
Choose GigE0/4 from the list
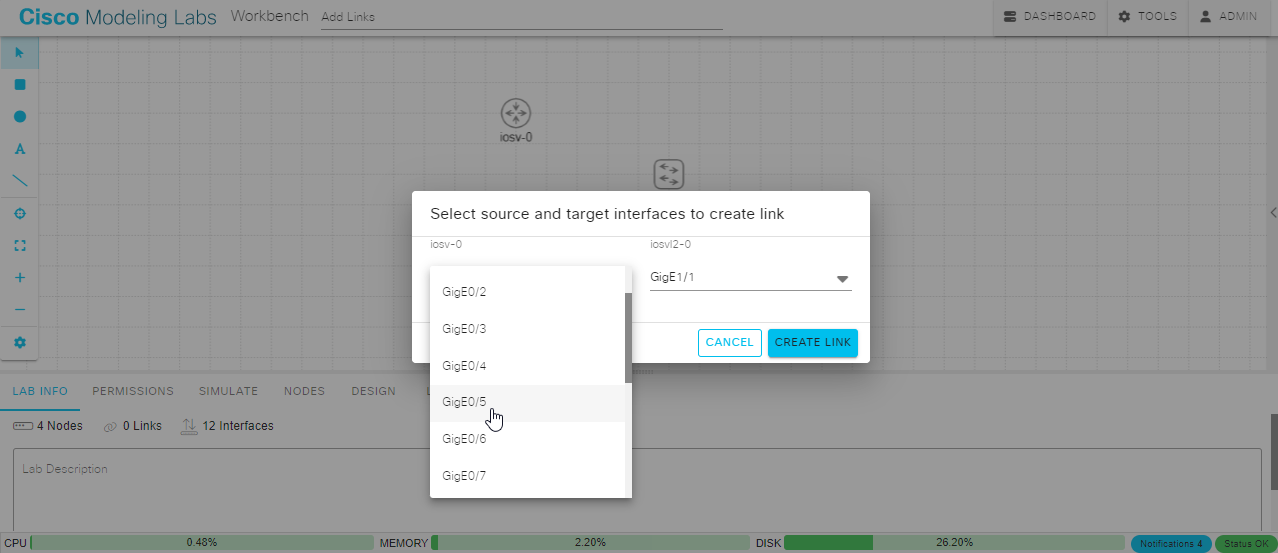pos(527,366)
